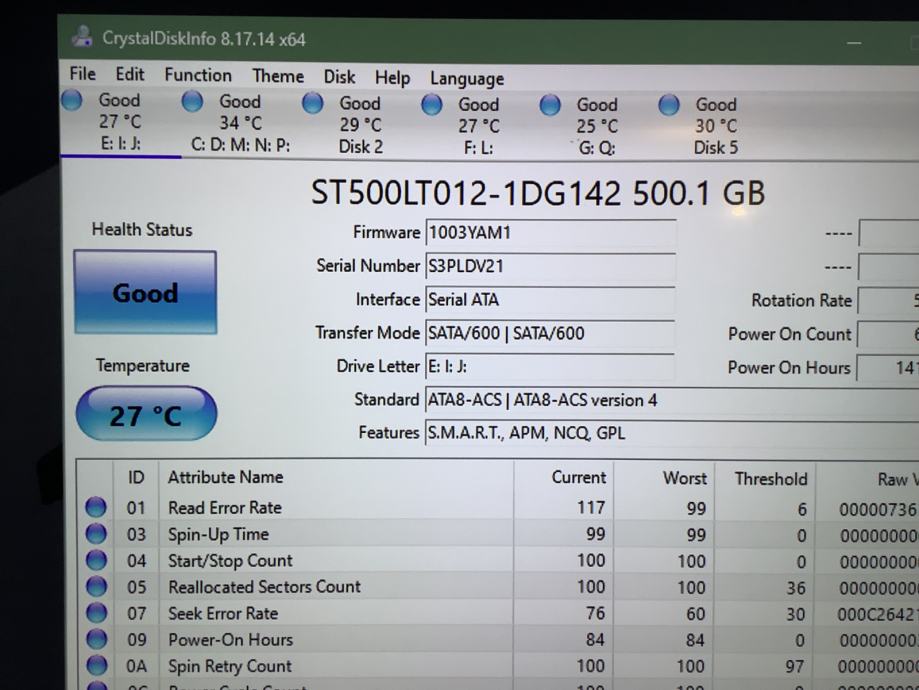
Task: Click status orb of E: I: J: disk
Action: tap(72, 100)
